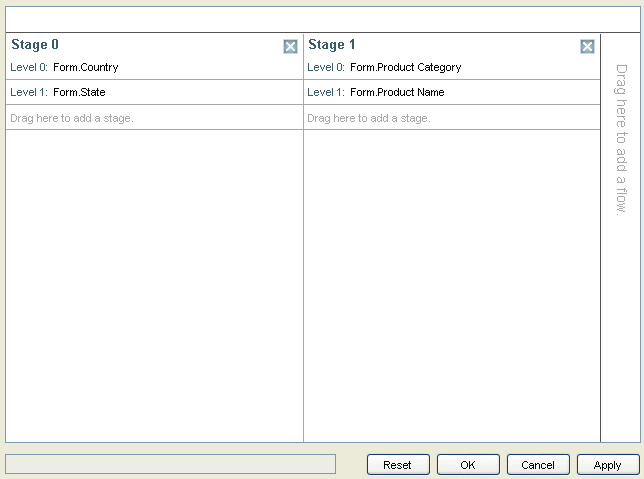644x479 pixels.
Task: Select Level 0 Form.Product Category row
Action: 452,67
